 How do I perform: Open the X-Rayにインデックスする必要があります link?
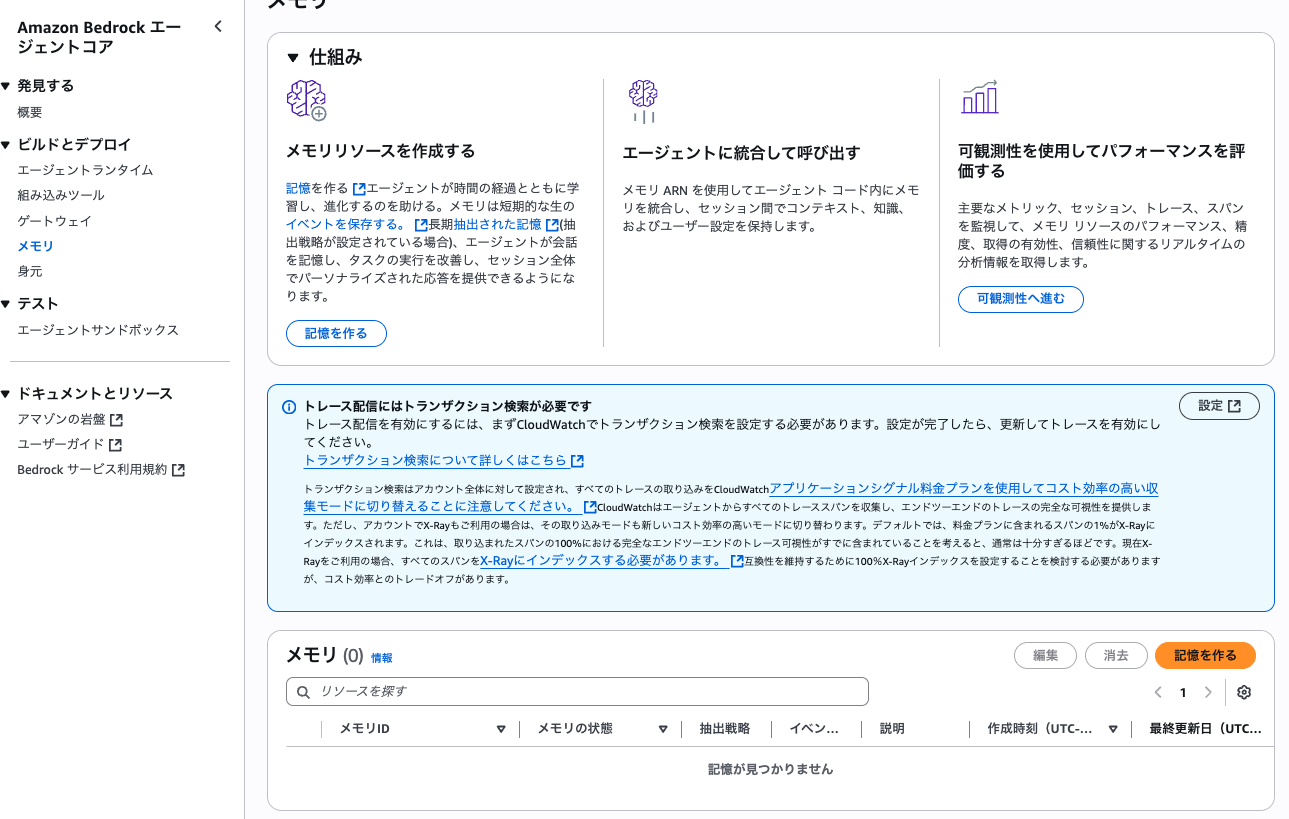pyautogui.click(x=612, y=561)
